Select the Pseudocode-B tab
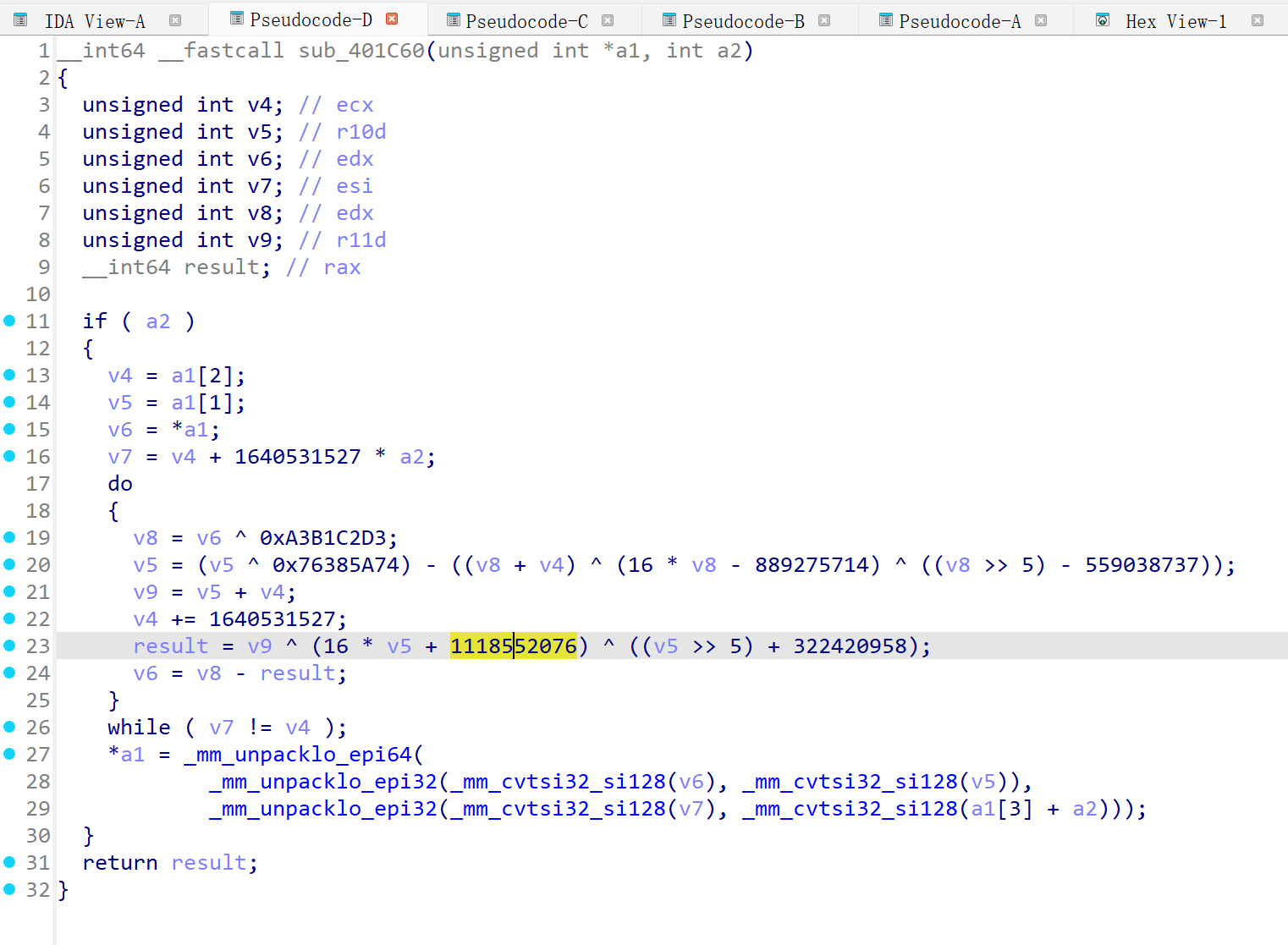 [743, 21]
